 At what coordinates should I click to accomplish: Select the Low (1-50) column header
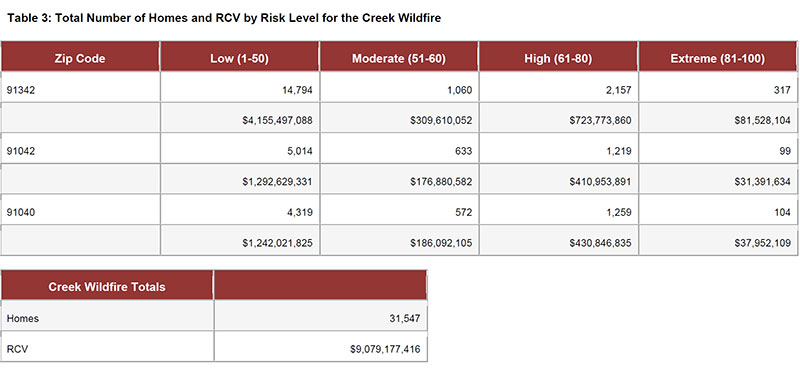point(240,57)
